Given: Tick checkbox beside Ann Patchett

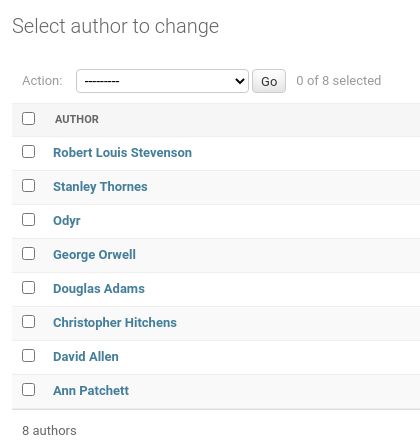Looking at the screenshot, I should [x=28, y=390].
